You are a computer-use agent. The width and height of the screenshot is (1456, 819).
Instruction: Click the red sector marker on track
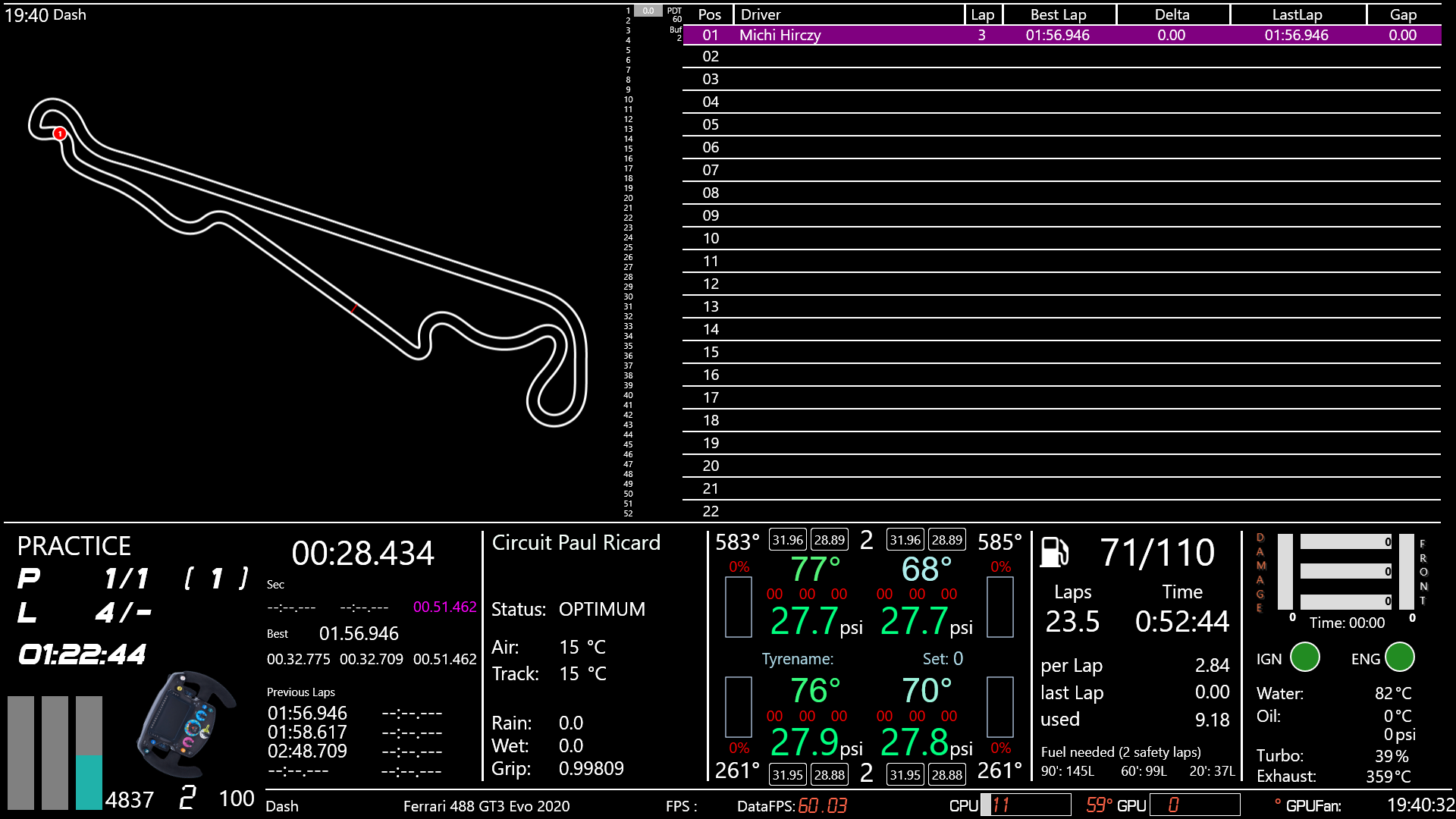click(x=353, y=308)
